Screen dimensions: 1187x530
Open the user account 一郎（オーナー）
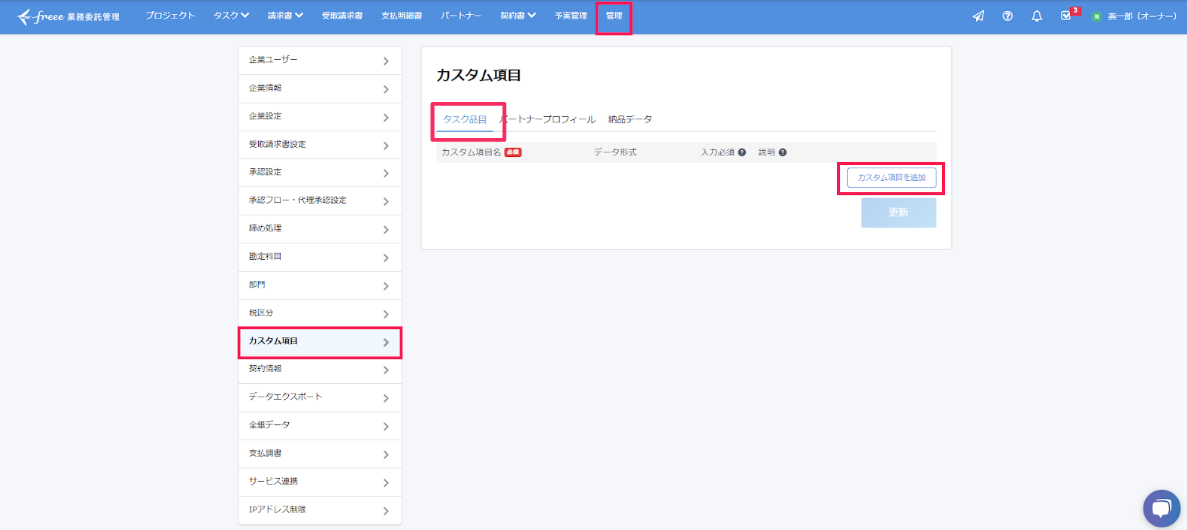[x=1134, y=16]
